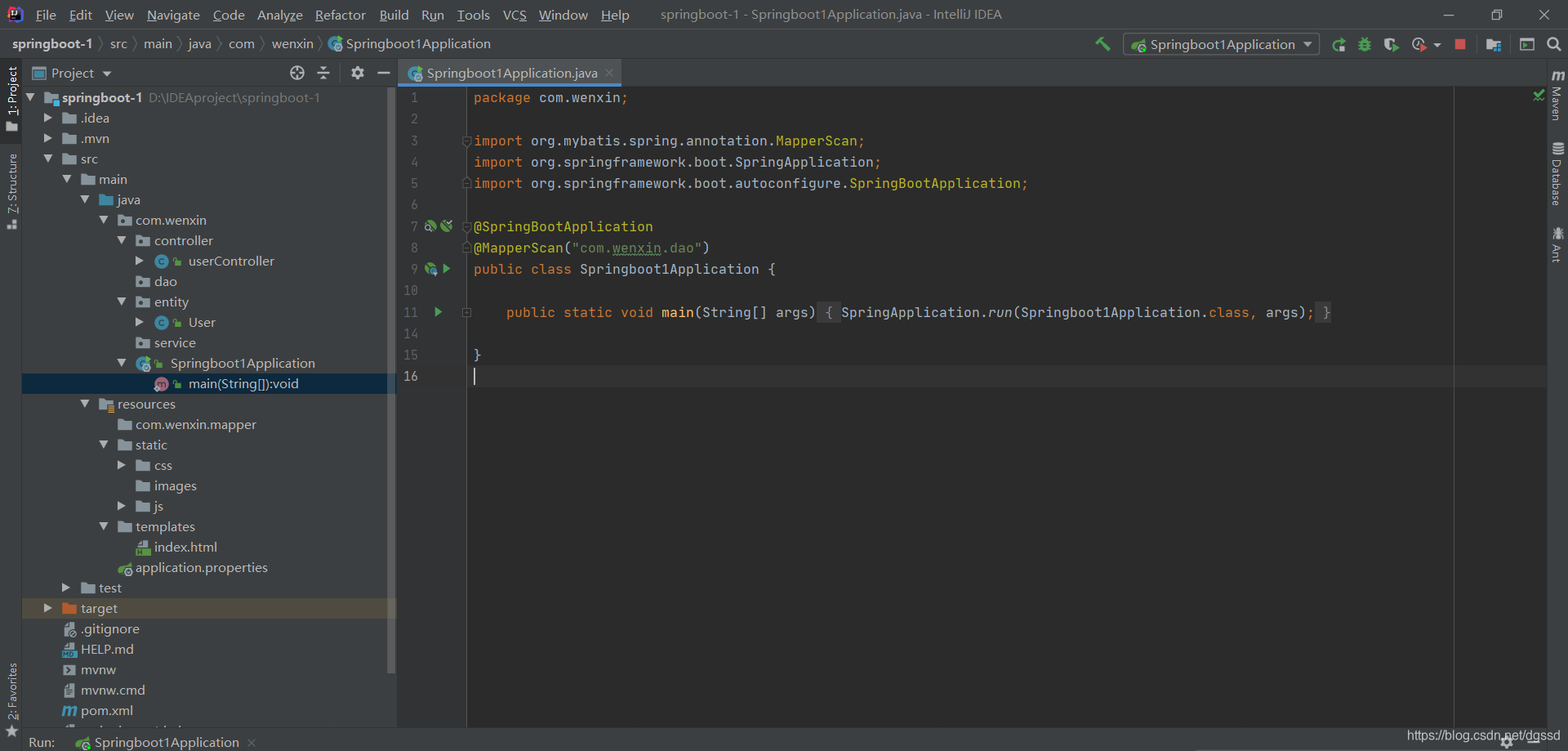Open the Springboot1Application run configuration dropdown
This screenshot has width=1568, height=751.
click(x=1222, y=44)
